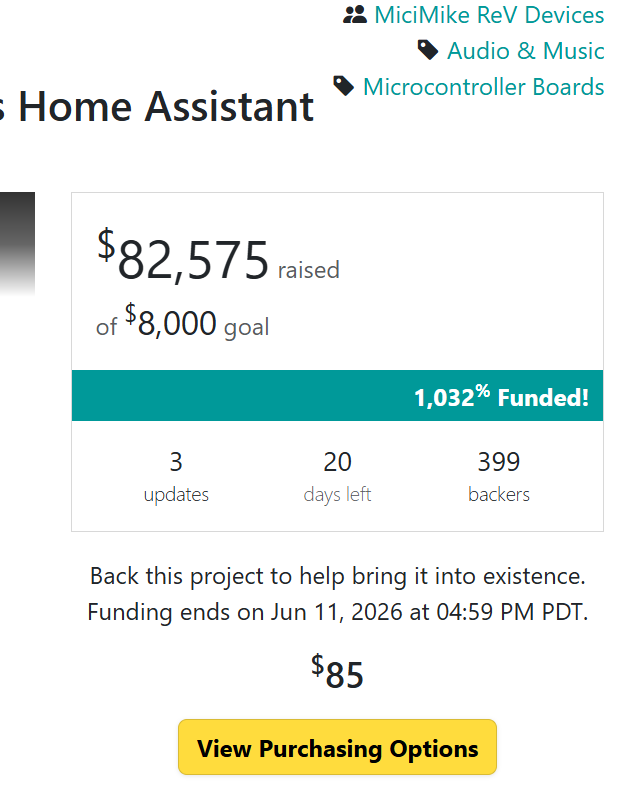Open the MiciMike ReV Devices team link
Viewport: 633px width, 795px height.
[x=489, y=15]
